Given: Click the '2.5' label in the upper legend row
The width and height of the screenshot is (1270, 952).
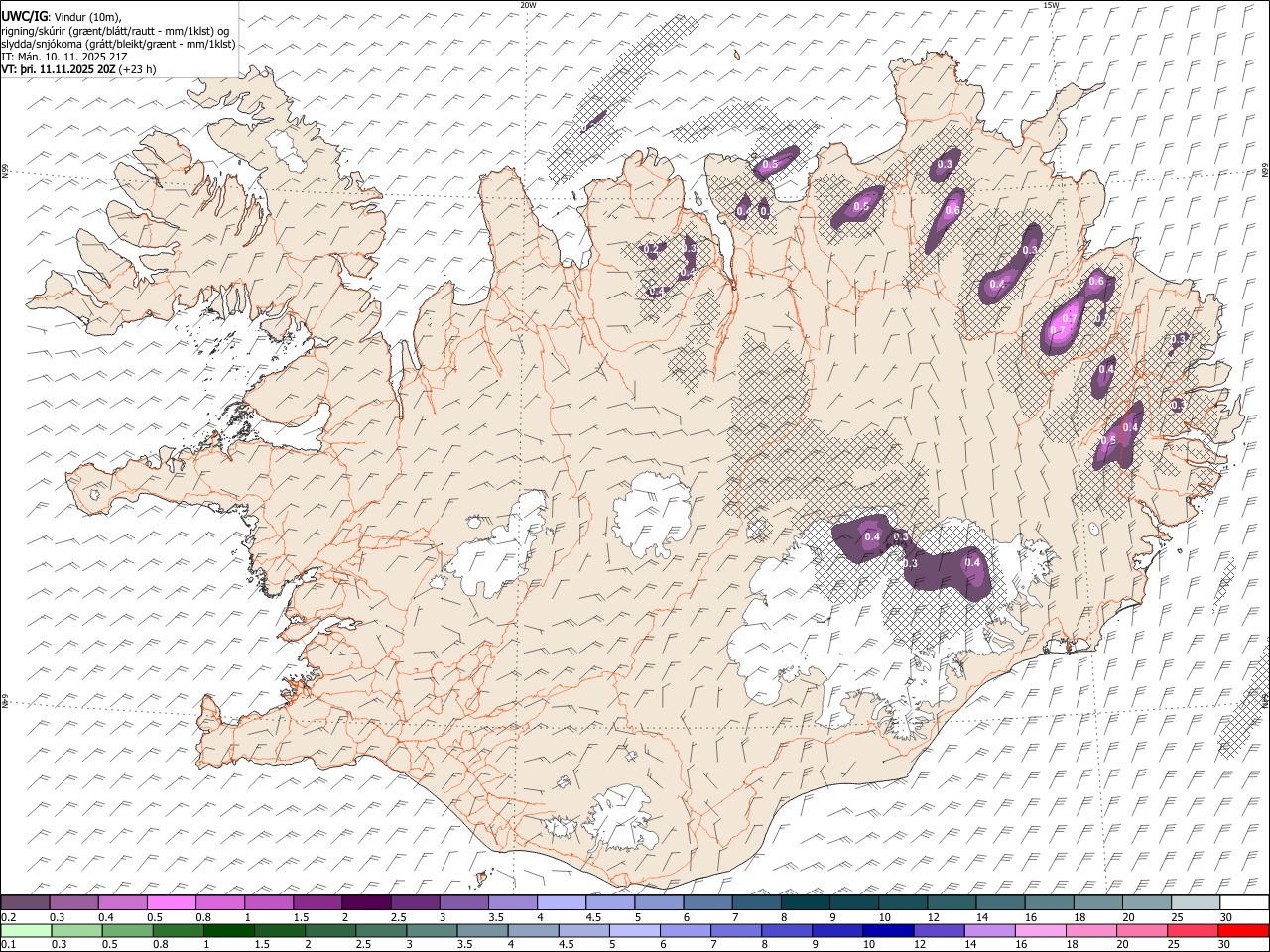Looking at the screenshot, I should (398, 917).
